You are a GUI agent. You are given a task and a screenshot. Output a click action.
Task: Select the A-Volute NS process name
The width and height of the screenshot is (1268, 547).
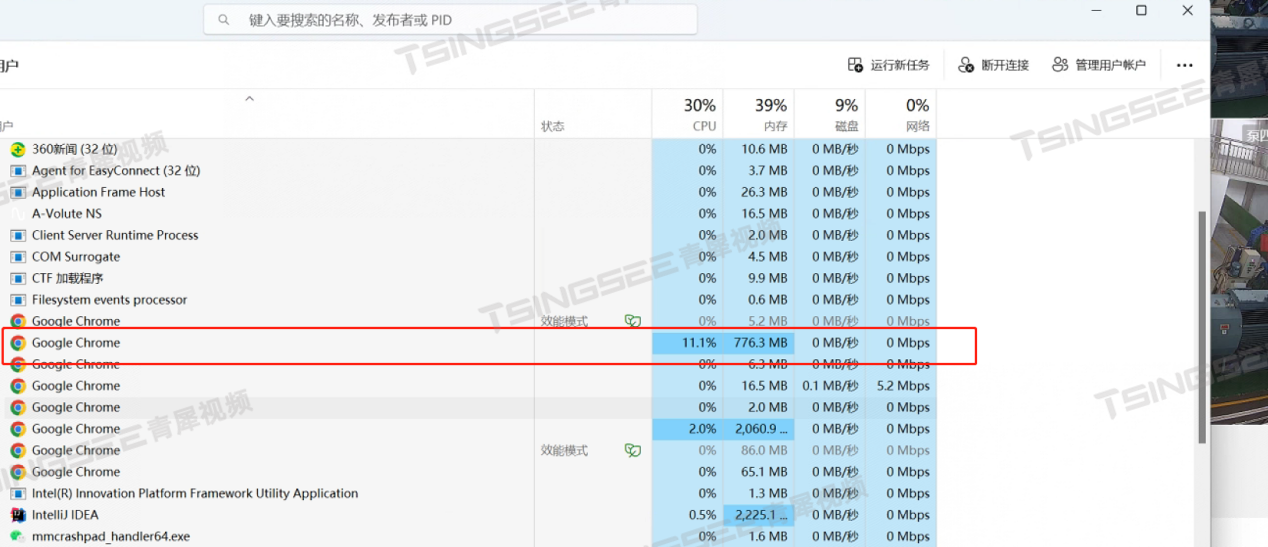coord(66,213)
